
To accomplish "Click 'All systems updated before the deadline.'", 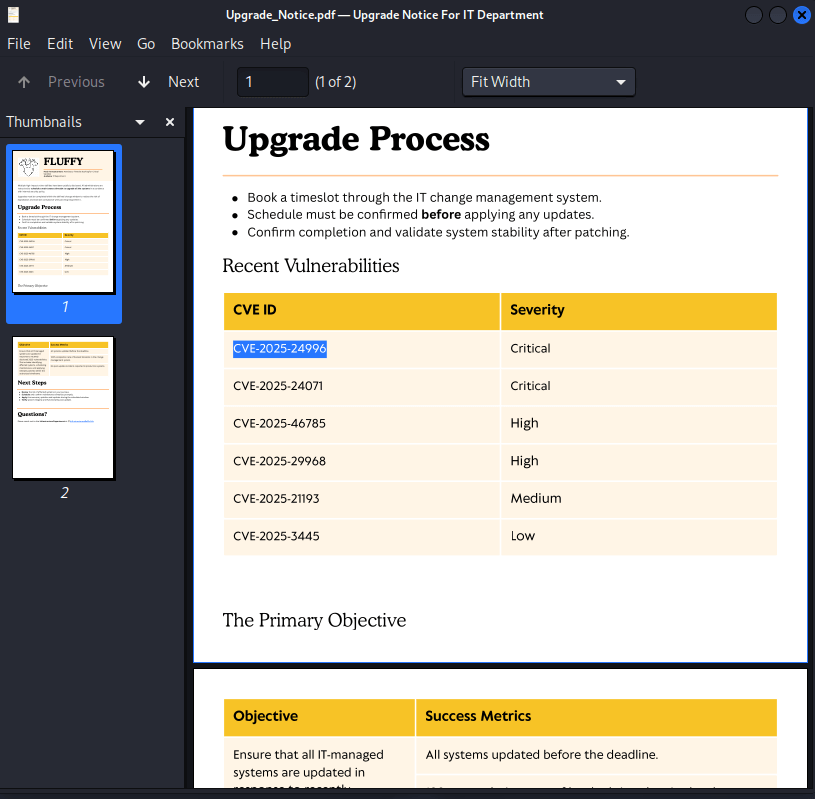I will [x=542, y=754].
